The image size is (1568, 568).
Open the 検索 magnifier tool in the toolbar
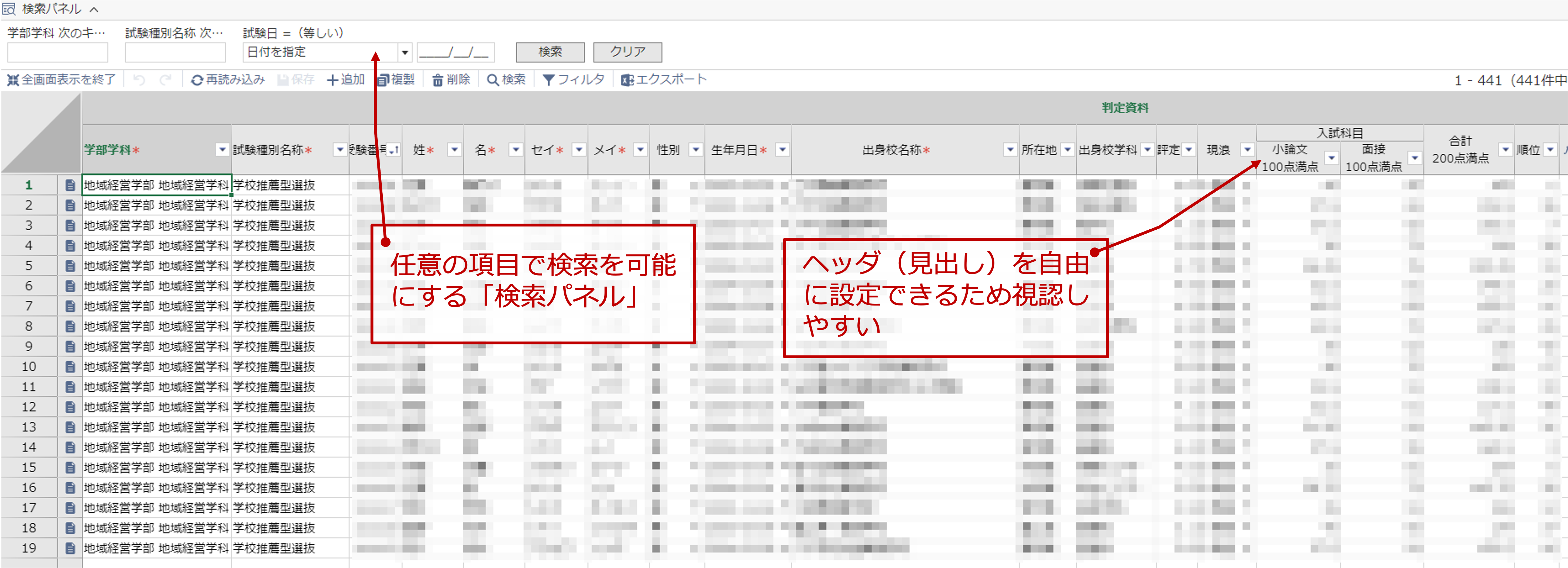493,80
